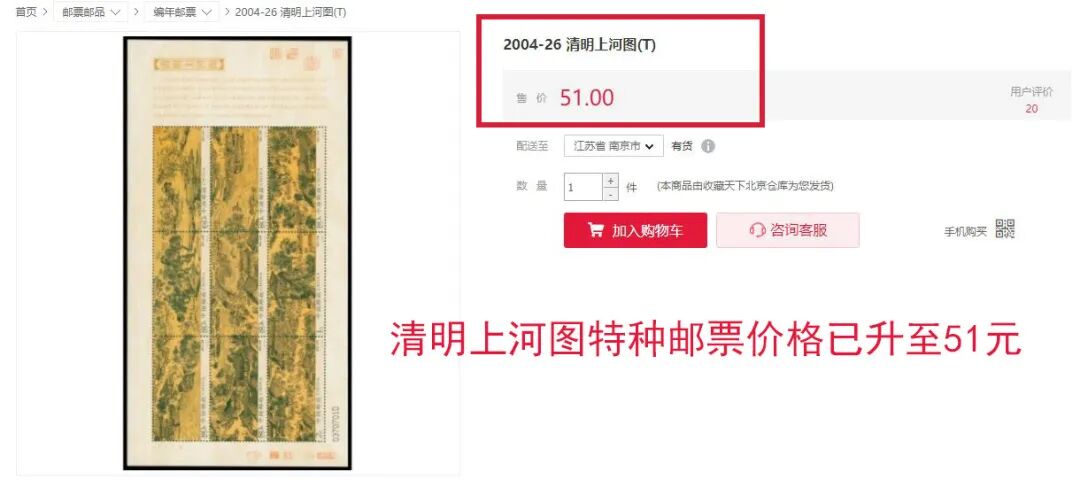Decrease quantity with the minus button
The image size is (1080, 480).
[610, 194]
